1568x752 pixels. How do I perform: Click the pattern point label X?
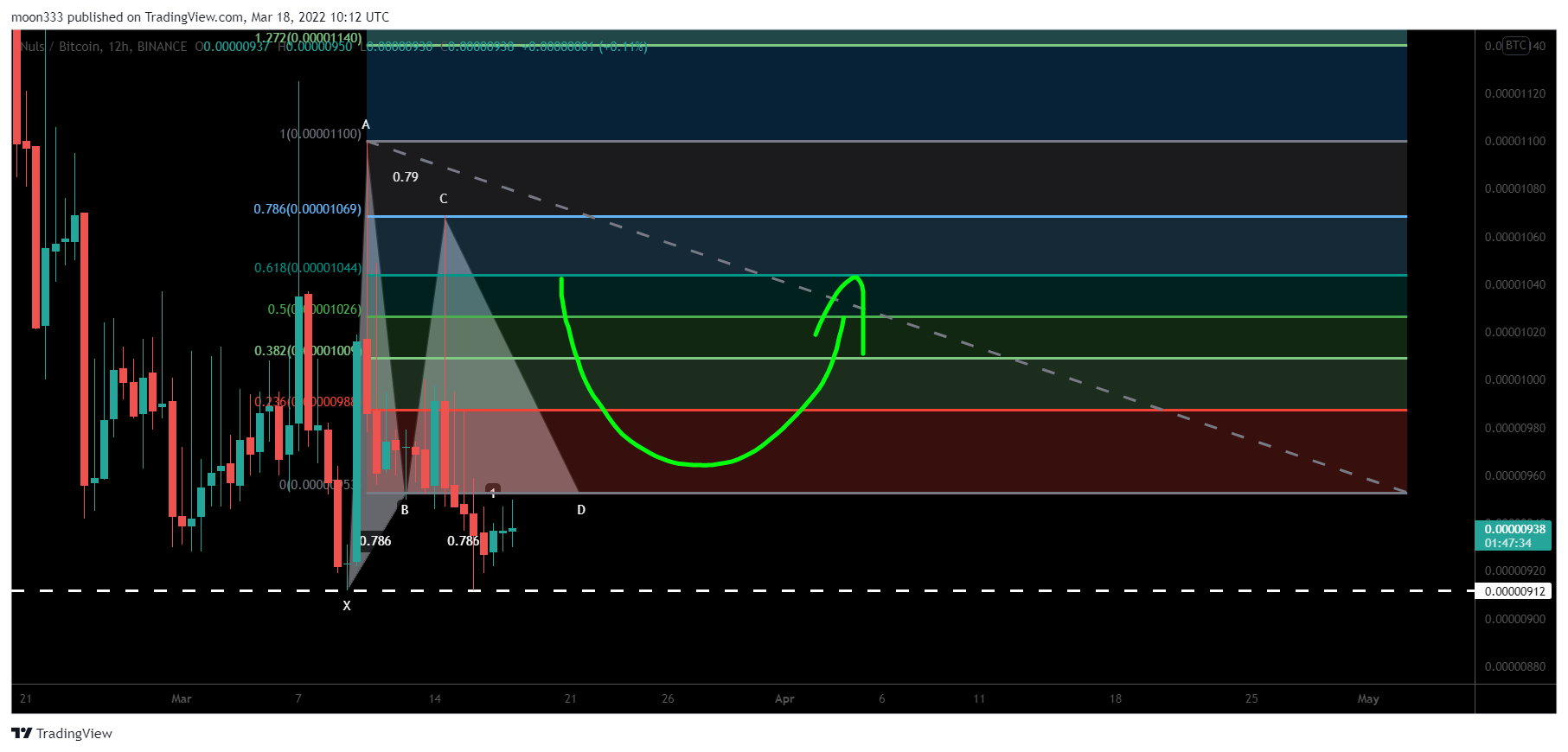(x=347, y=606)
